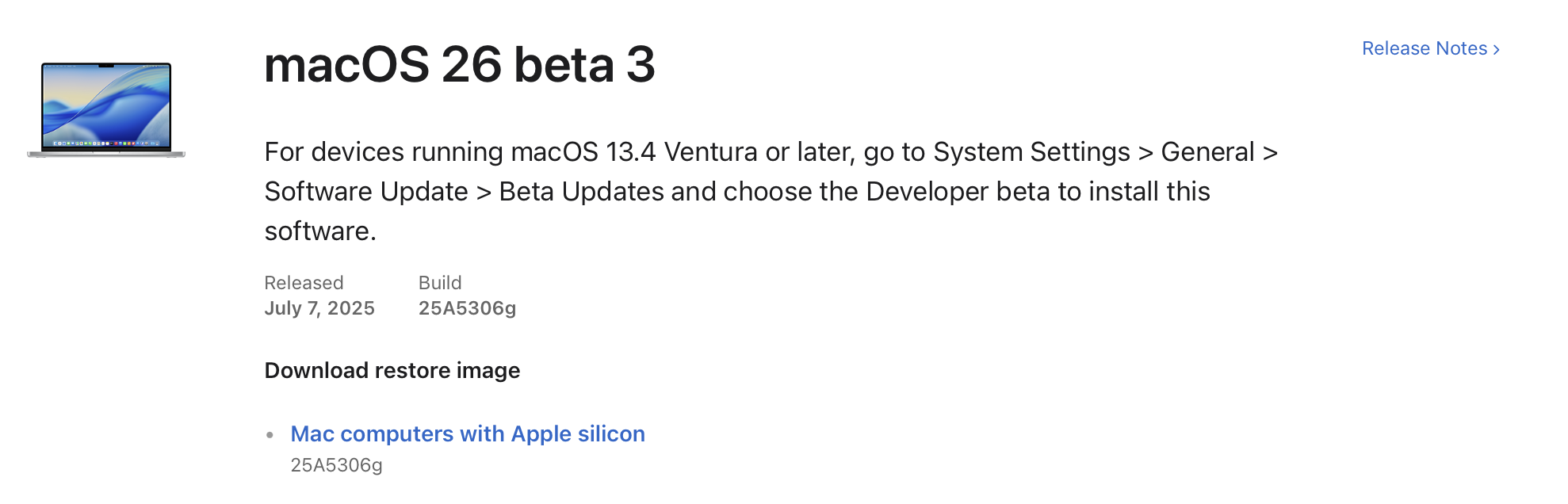Click the macOS 26 beta 3 heading

[x=459, y=64]
